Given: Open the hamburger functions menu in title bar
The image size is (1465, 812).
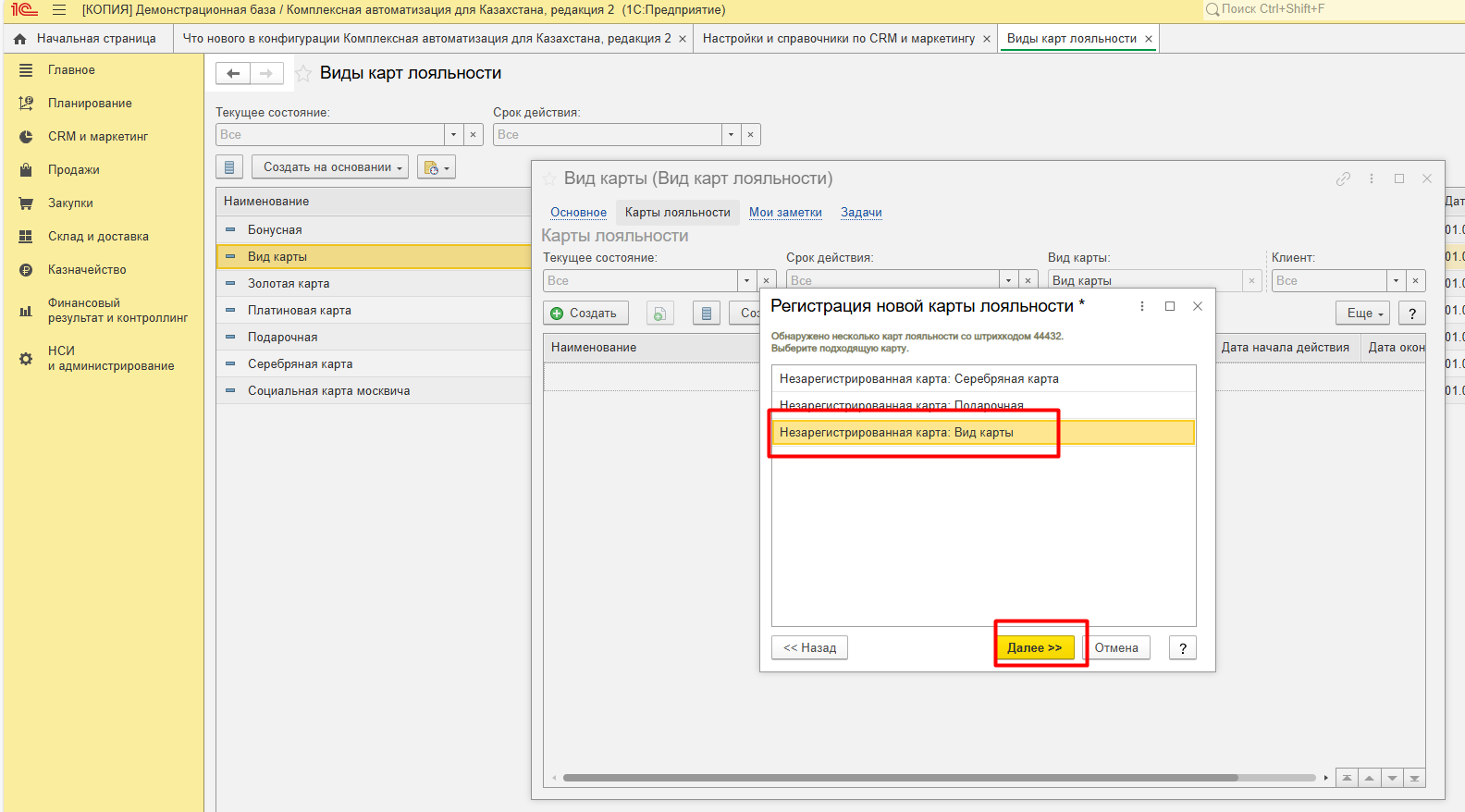Looking at the screenshot, I should coord(59,10).
